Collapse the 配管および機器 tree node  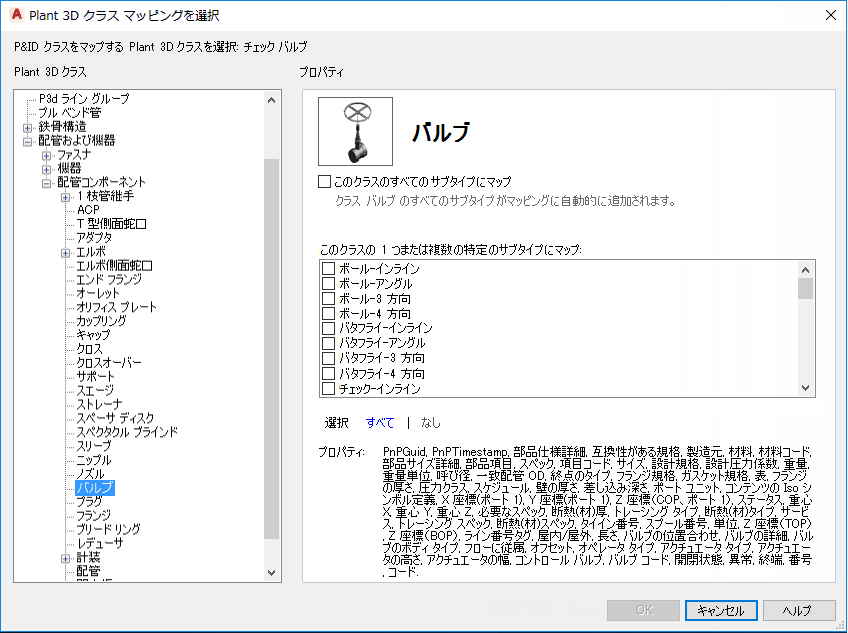coord(27,142)
